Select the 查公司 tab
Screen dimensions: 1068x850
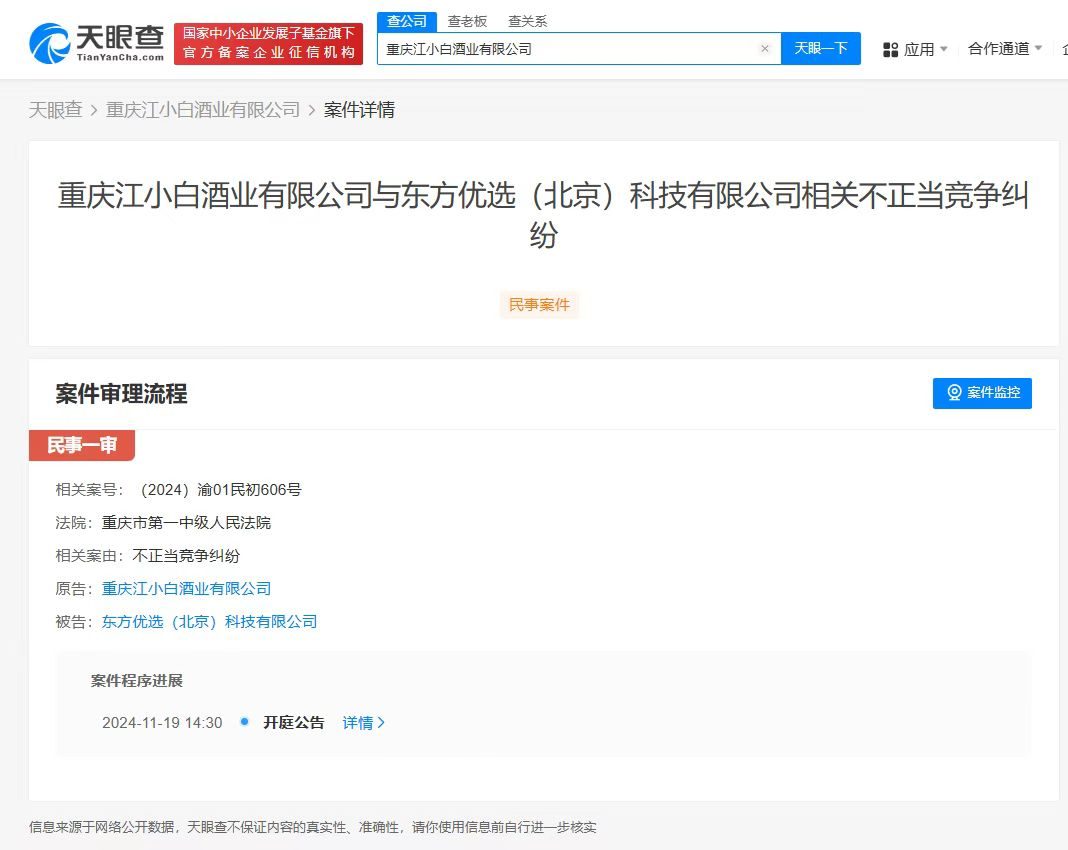[406, 20]
